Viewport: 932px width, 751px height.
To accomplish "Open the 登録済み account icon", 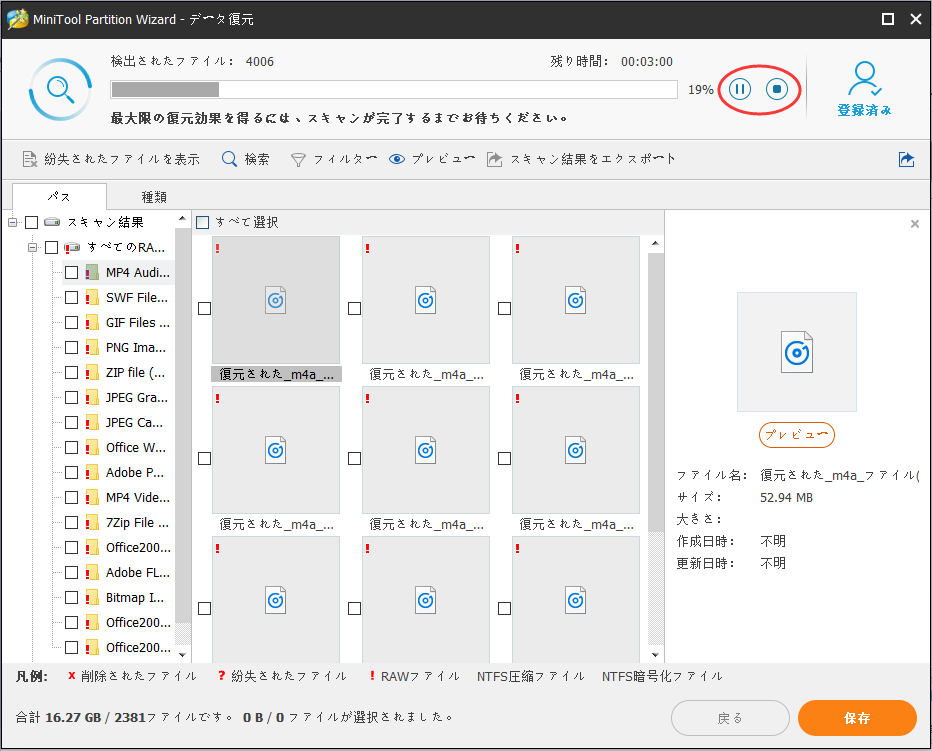I will pyautogui.click(x=864, y=88).
